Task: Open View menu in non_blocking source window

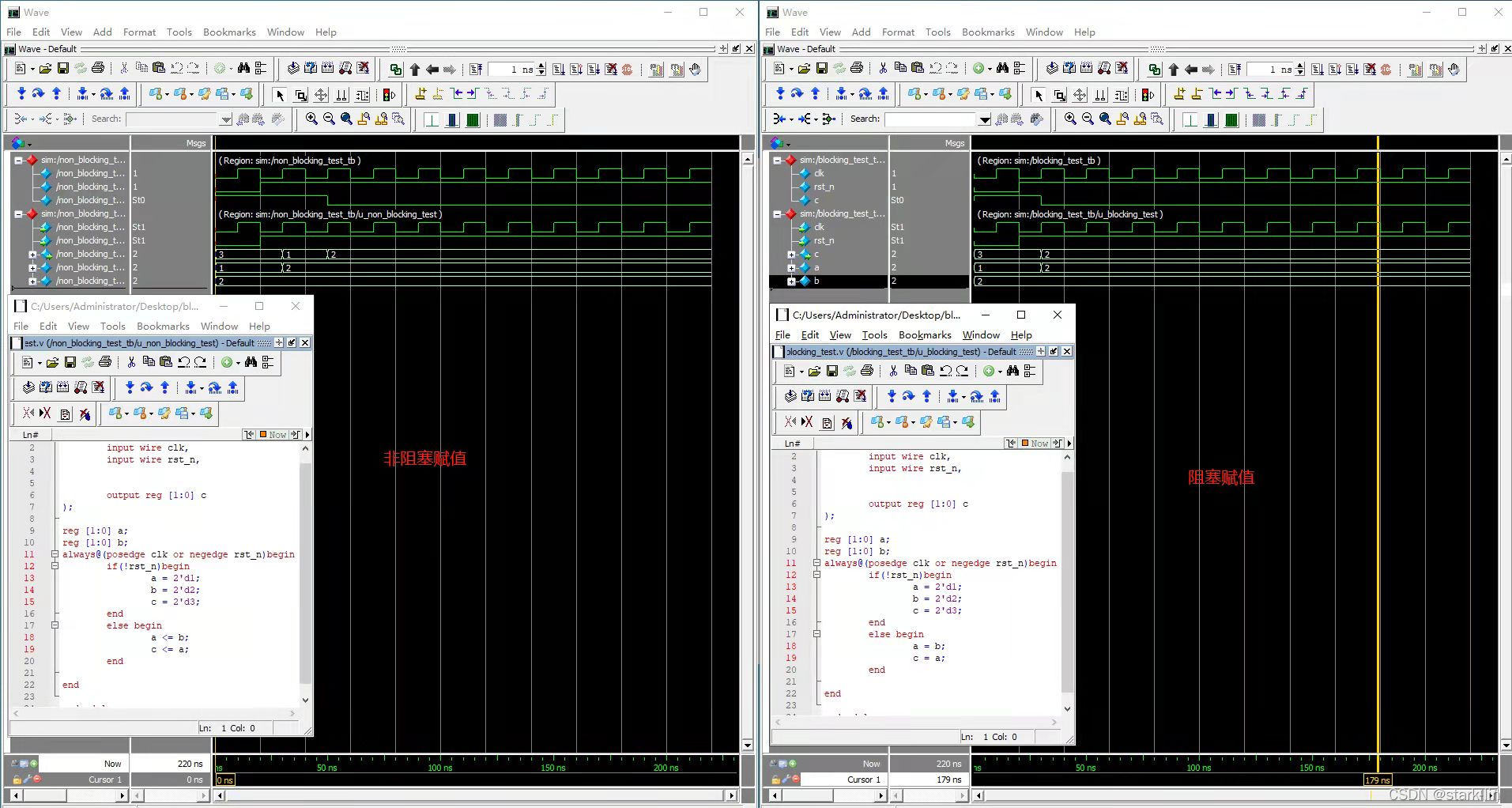Action: coord(78,326)
